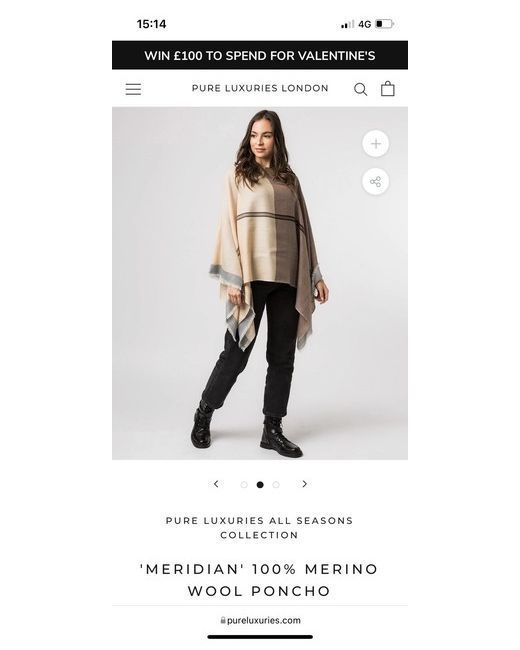Show previous image with left arrow

[216, 484]
